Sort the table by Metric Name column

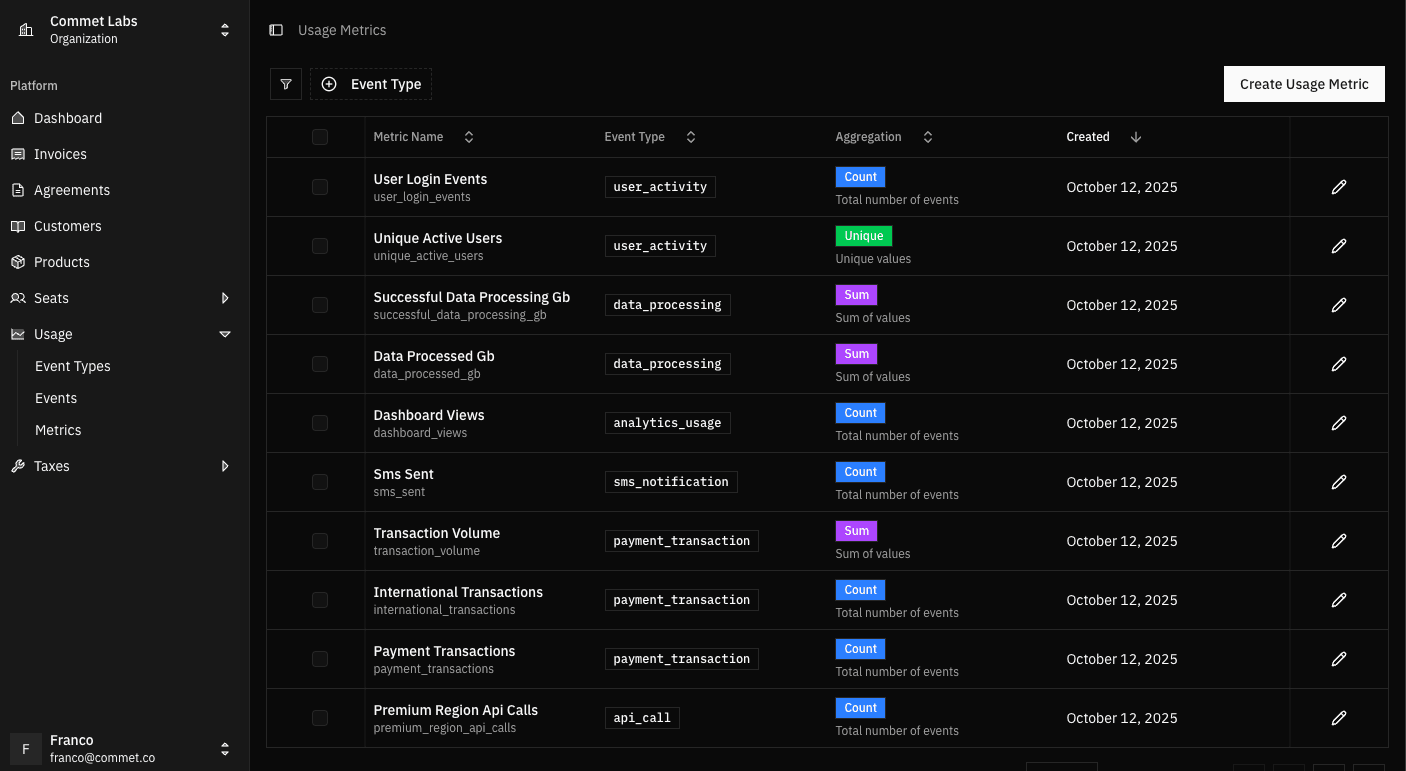point(468,137)
